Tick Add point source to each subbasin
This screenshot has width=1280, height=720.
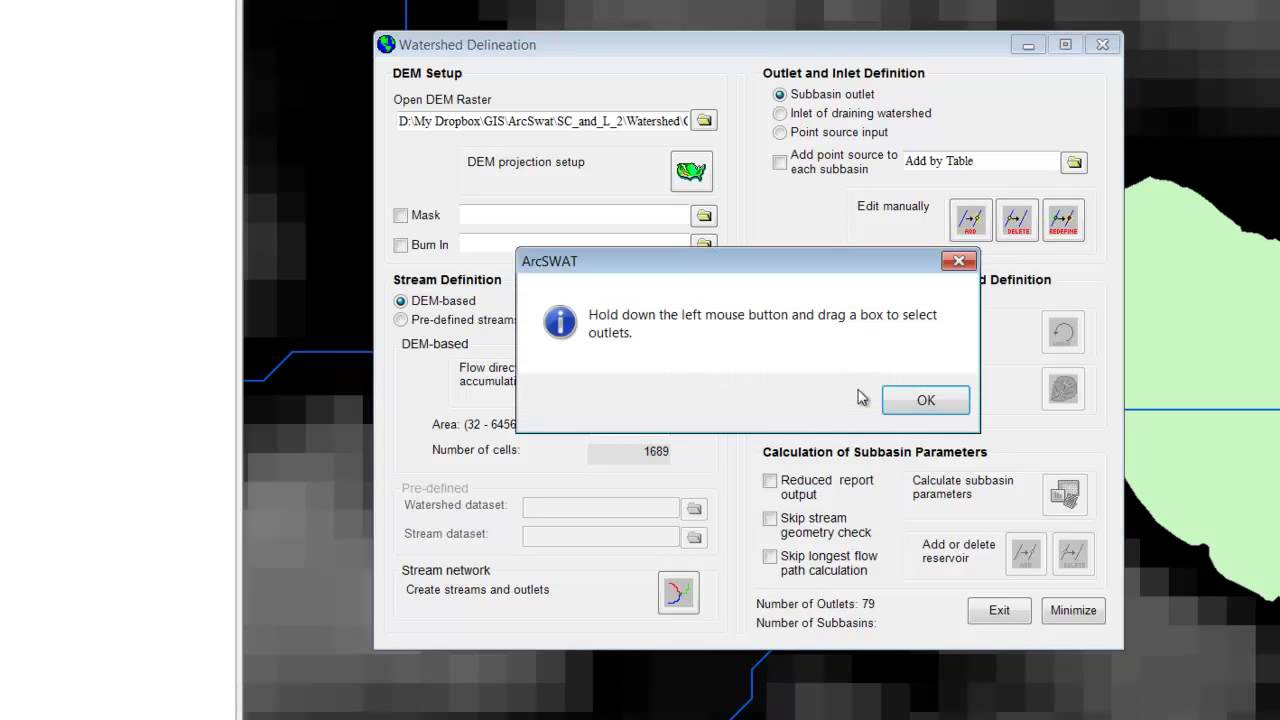click(780, 162)
